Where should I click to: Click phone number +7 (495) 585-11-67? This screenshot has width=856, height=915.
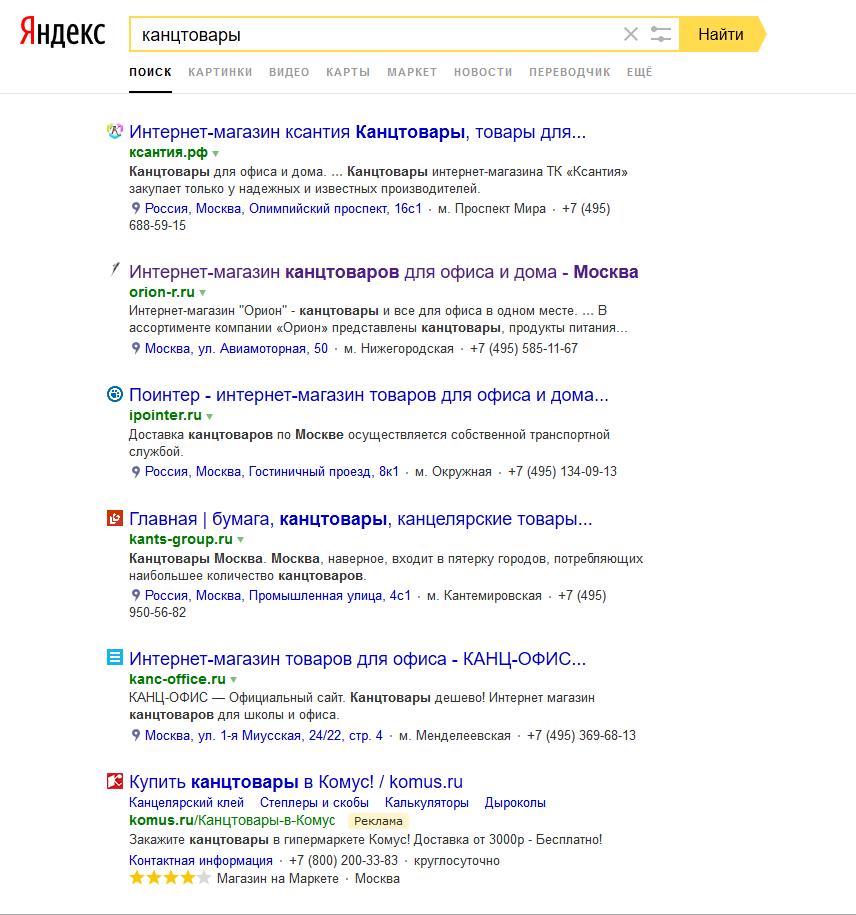pyautogui.click(x=524, y=348)
